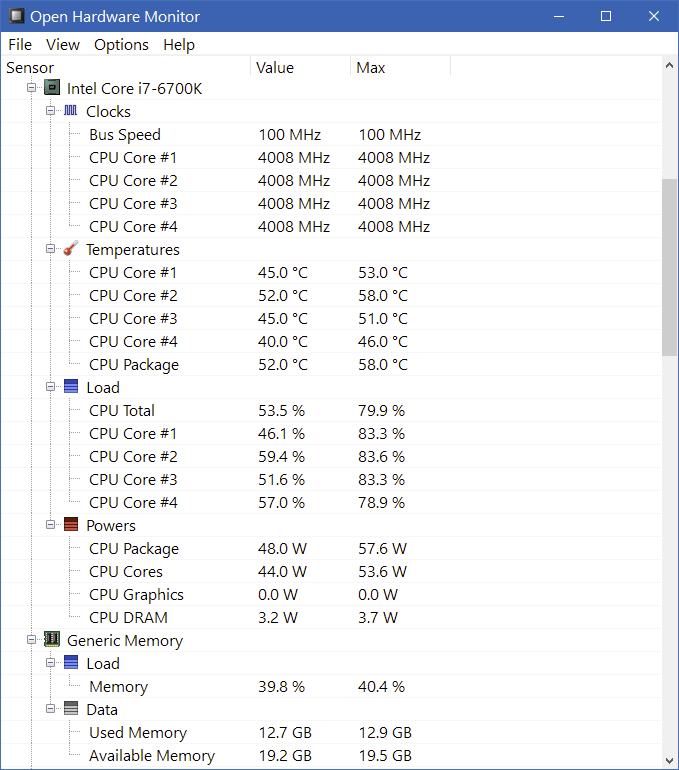
Task: Select CPU Core #2 under Load
Action: (331, 457)
